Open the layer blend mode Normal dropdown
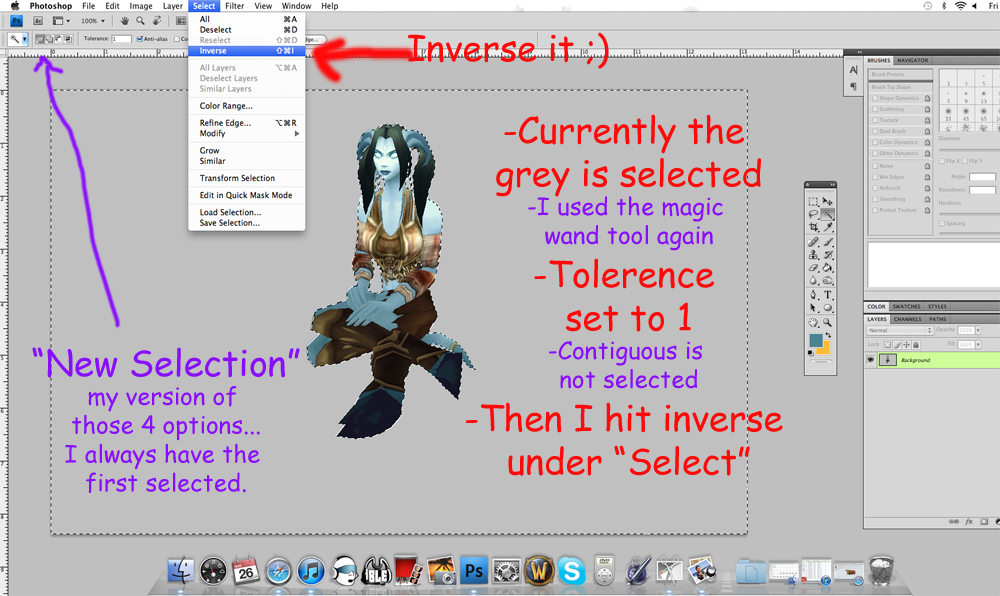The width and height of the screenshot is (1000, 596). tap(899, 330)
